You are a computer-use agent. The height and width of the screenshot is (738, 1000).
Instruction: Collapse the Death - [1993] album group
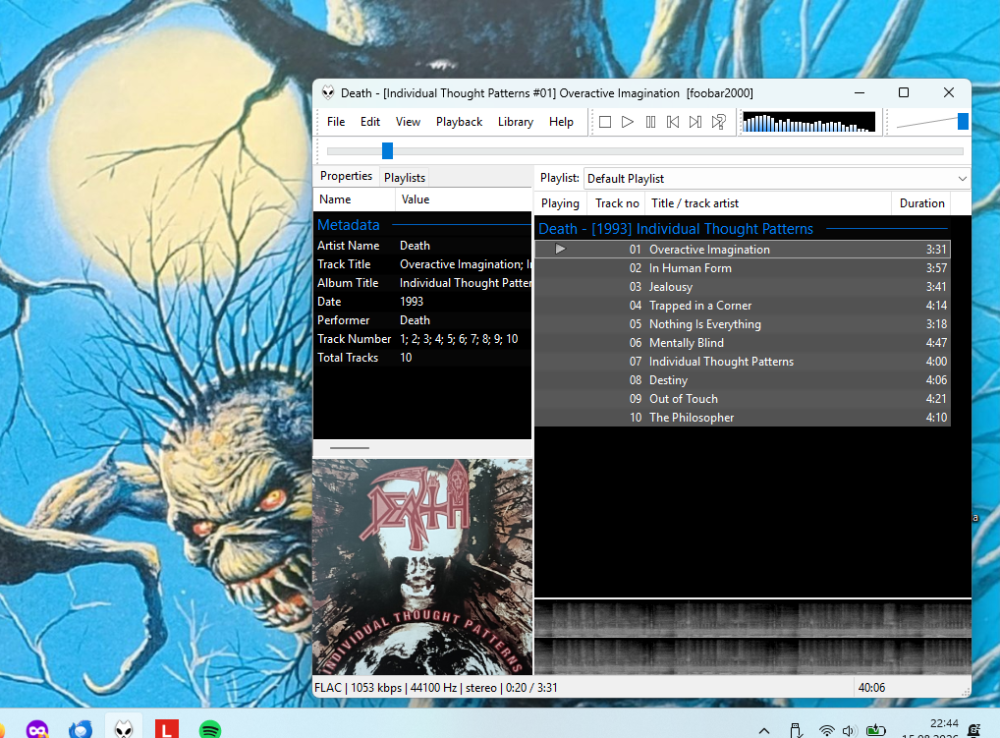point(742,229)
